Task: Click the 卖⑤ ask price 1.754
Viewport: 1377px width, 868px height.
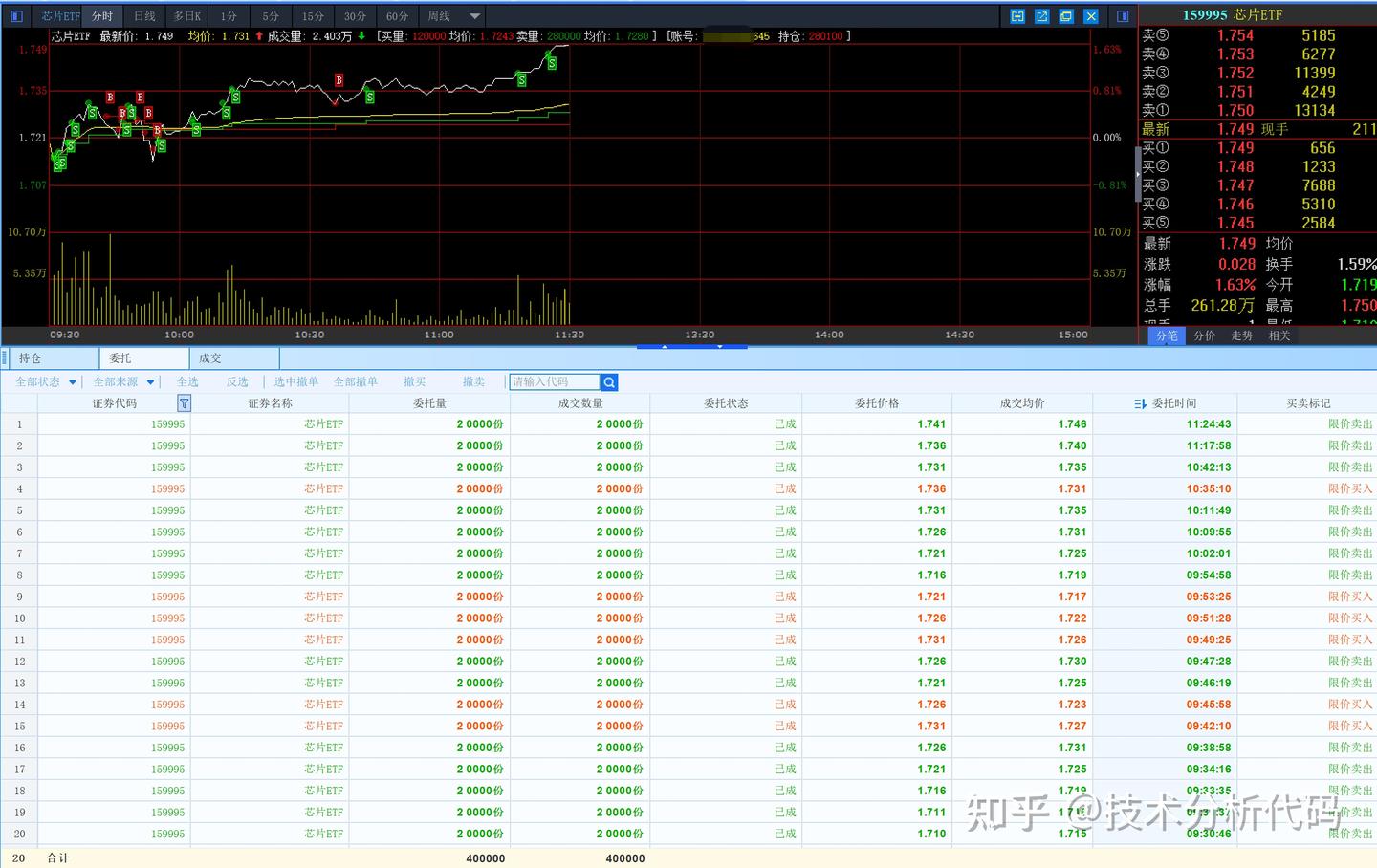Action: point(1235,35)
